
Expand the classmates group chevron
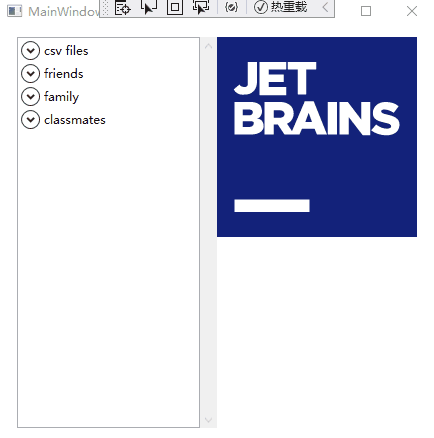(30, 120)
